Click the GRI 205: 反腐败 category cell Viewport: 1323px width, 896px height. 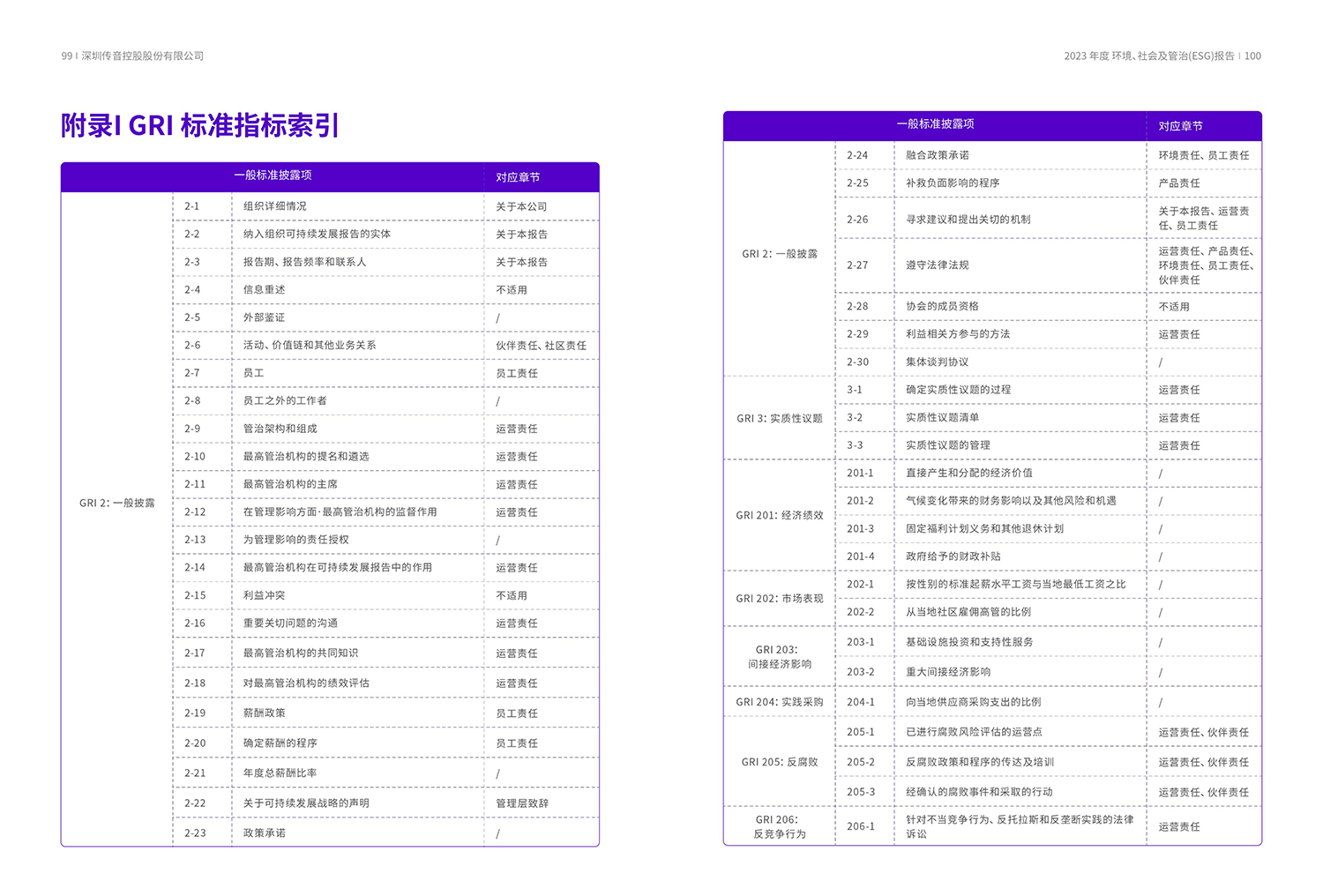click(780, 762)
